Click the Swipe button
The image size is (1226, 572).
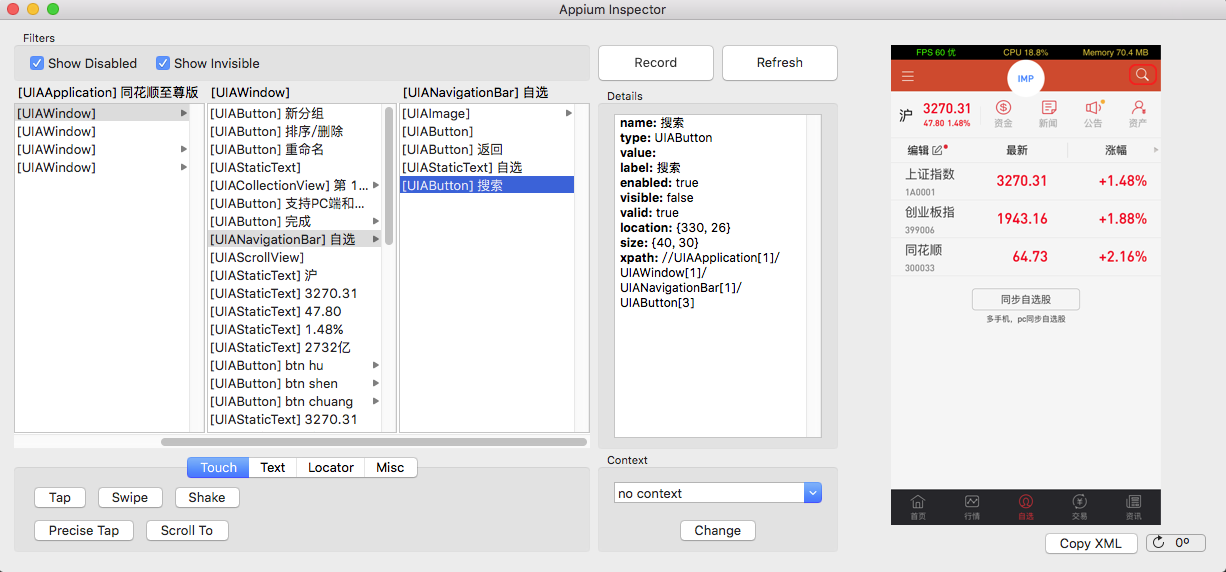tap(130, 497)
